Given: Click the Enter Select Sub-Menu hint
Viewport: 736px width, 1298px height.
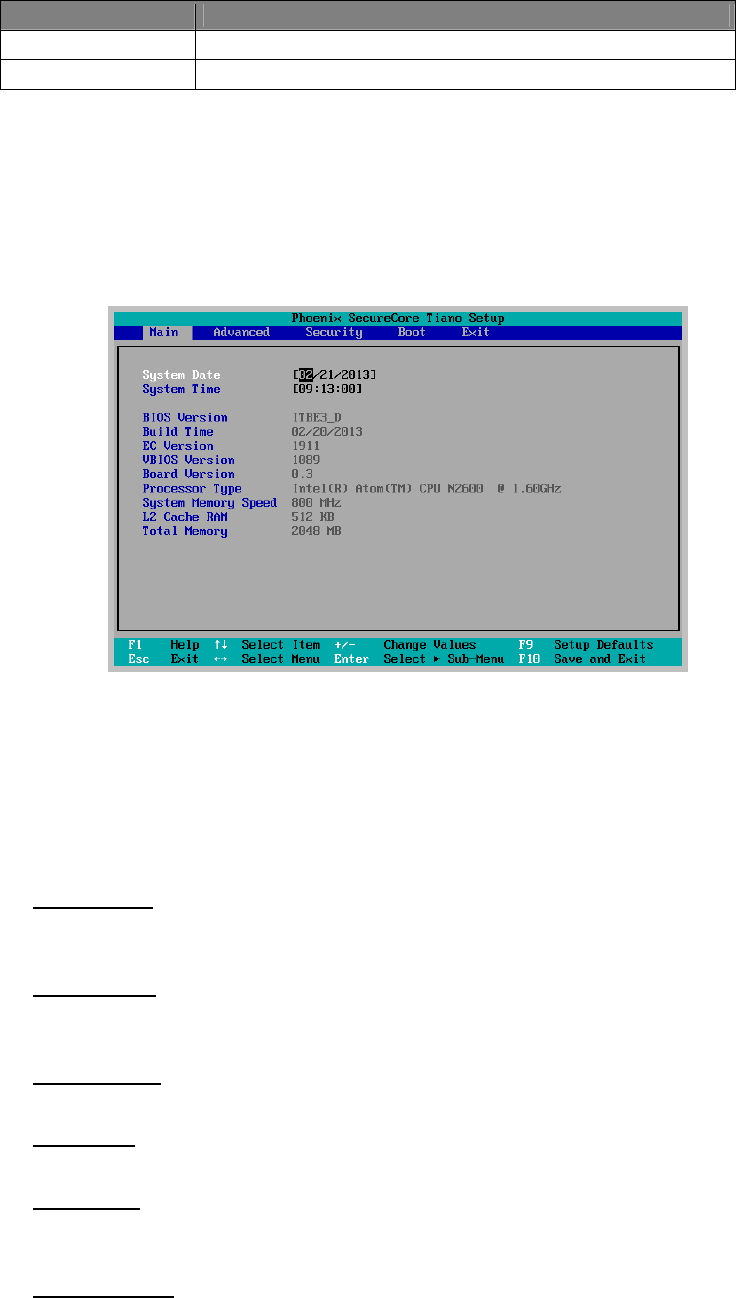Looking at the screenshot, I should 419,659.
